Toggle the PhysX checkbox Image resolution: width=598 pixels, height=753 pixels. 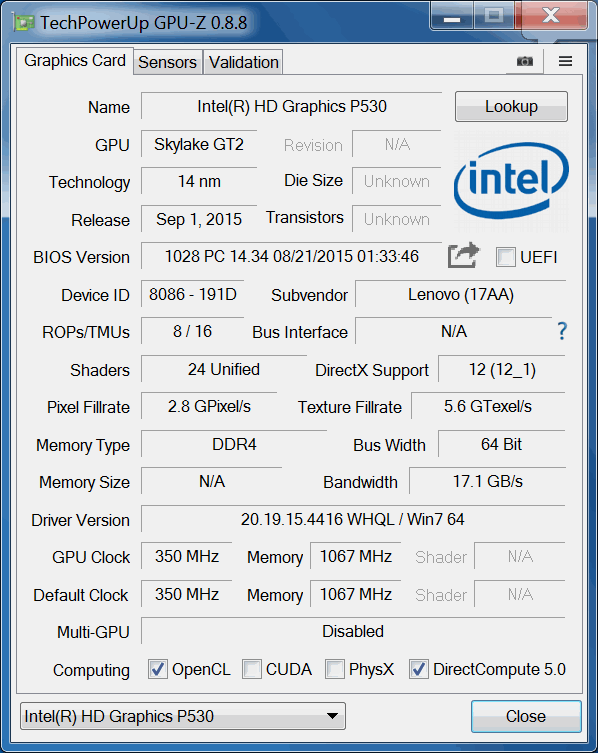[334, 669]
